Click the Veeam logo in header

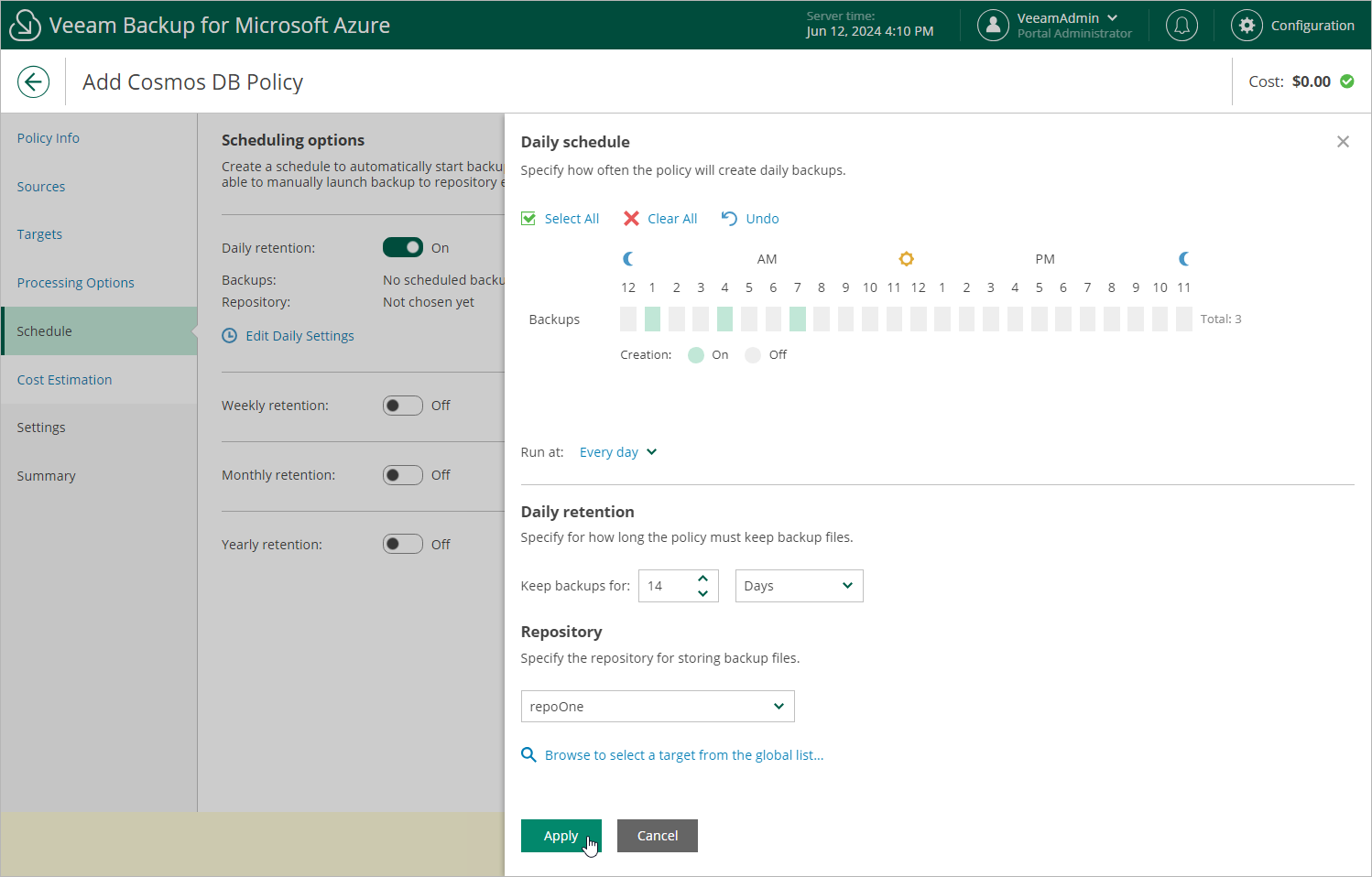coord(25,26)
